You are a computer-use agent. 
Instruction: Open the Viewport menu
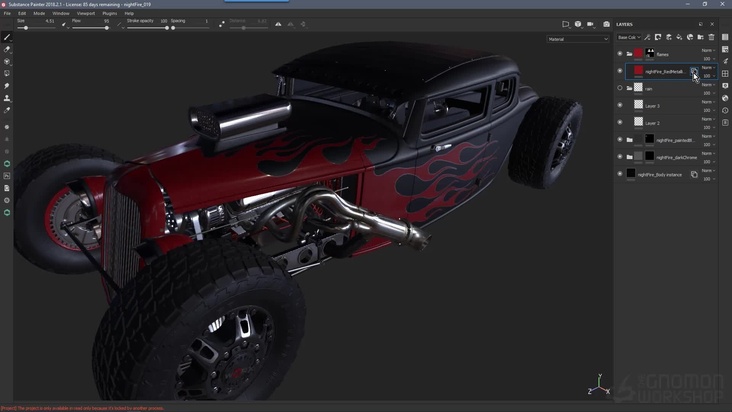coord(86,13)
